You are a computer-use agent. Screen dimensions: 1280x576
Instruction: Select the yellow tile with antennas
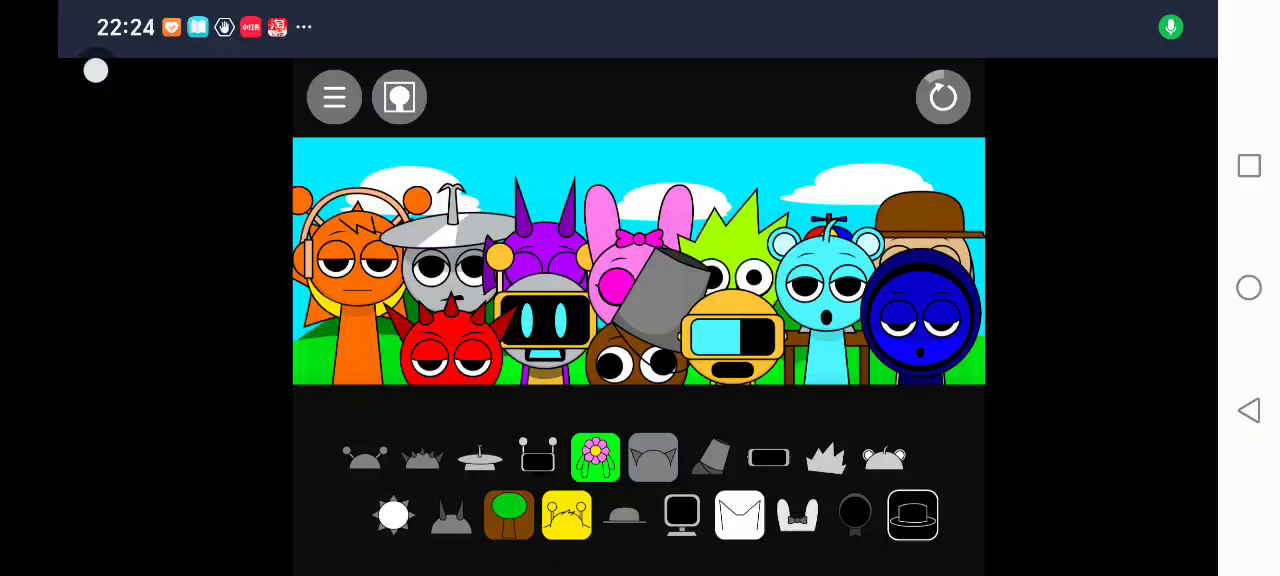pos(567,515)
